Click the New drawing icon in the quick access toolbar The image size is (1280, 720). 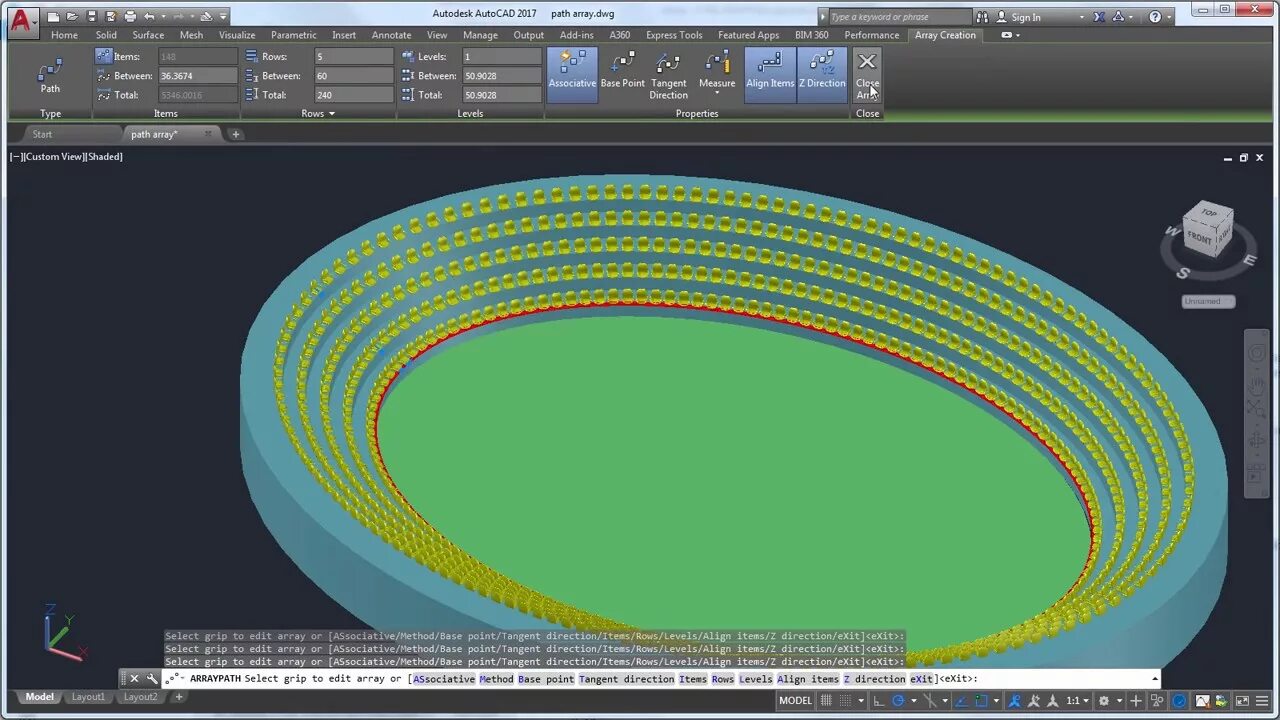click(53, 16)
